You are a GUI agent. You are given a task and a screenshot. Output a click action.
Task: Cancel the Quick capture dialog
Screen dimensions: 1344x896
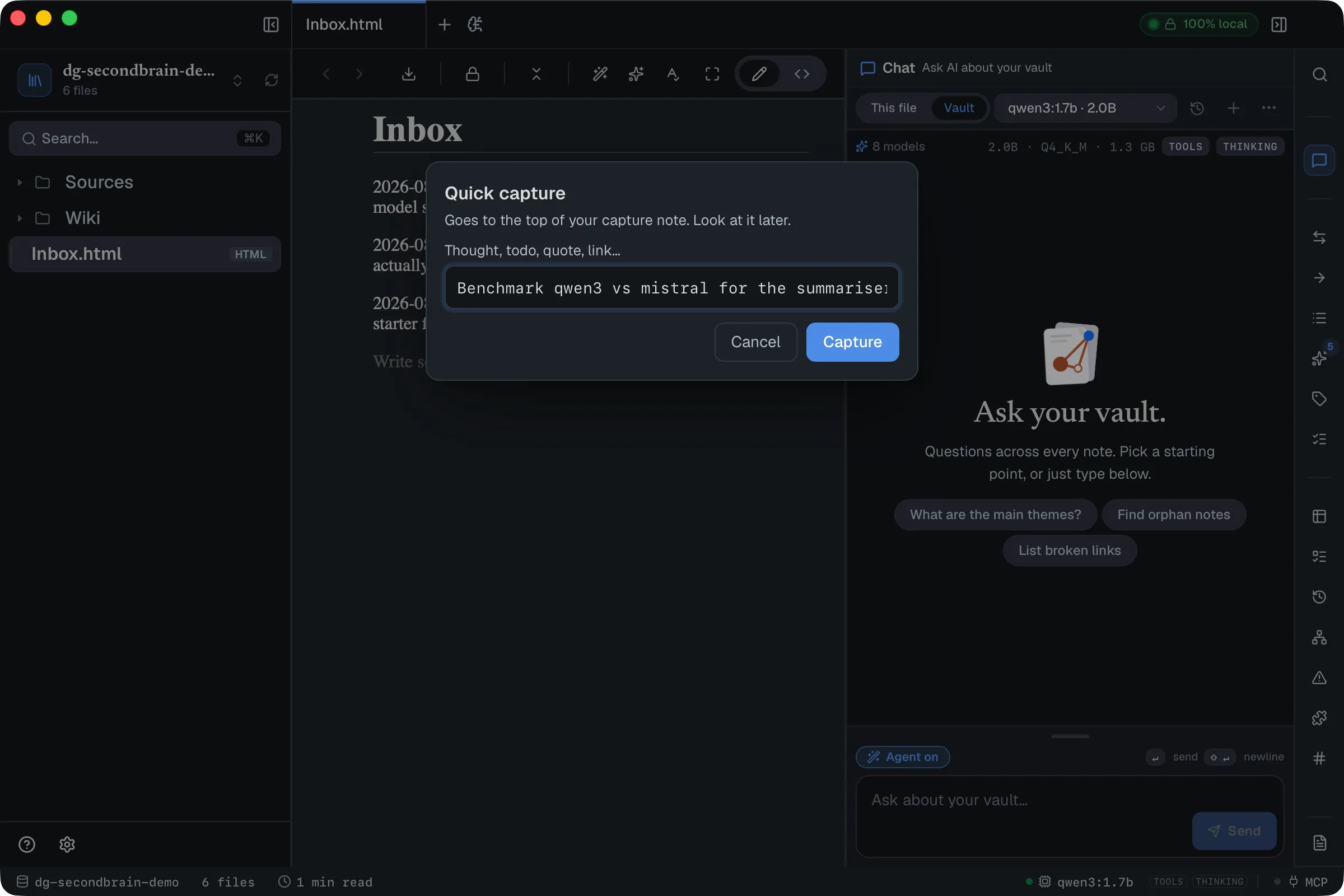pos(755,342)
